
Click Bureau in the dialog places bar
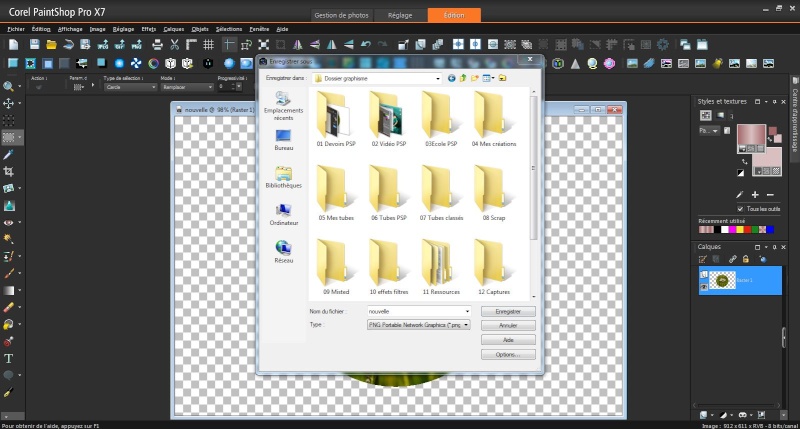pos(284,140)
